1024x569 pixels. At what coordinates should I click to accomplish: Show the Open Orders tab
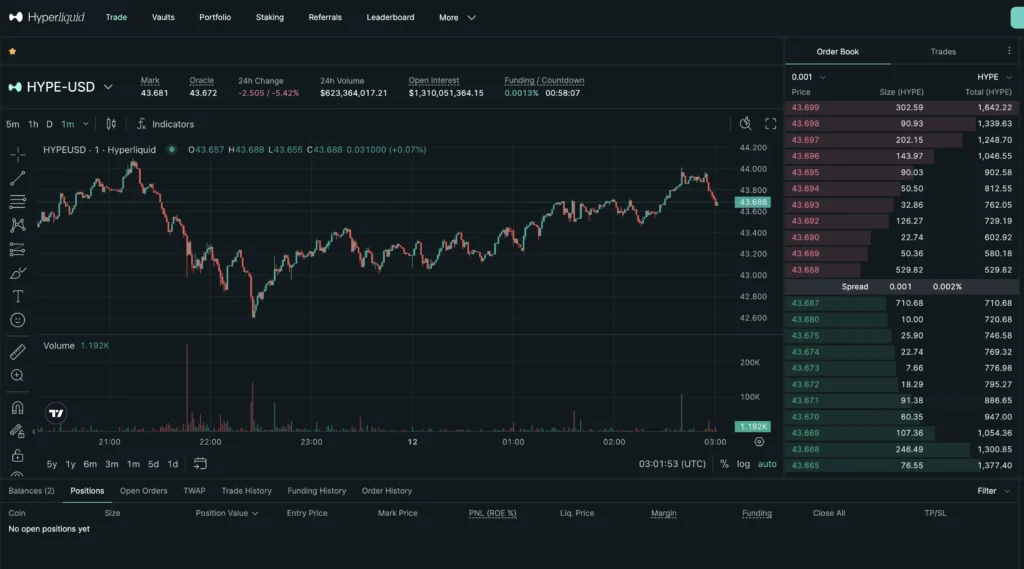coord(144,491)
